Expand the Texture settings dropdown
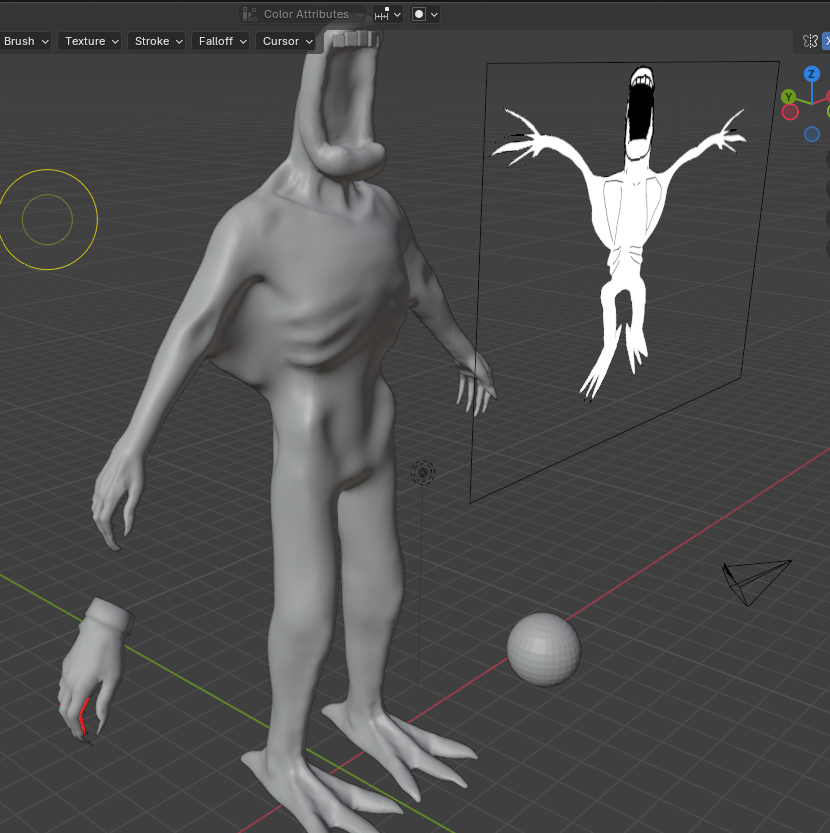The height and width of the screenshot is (833, 830). (91, 41)
